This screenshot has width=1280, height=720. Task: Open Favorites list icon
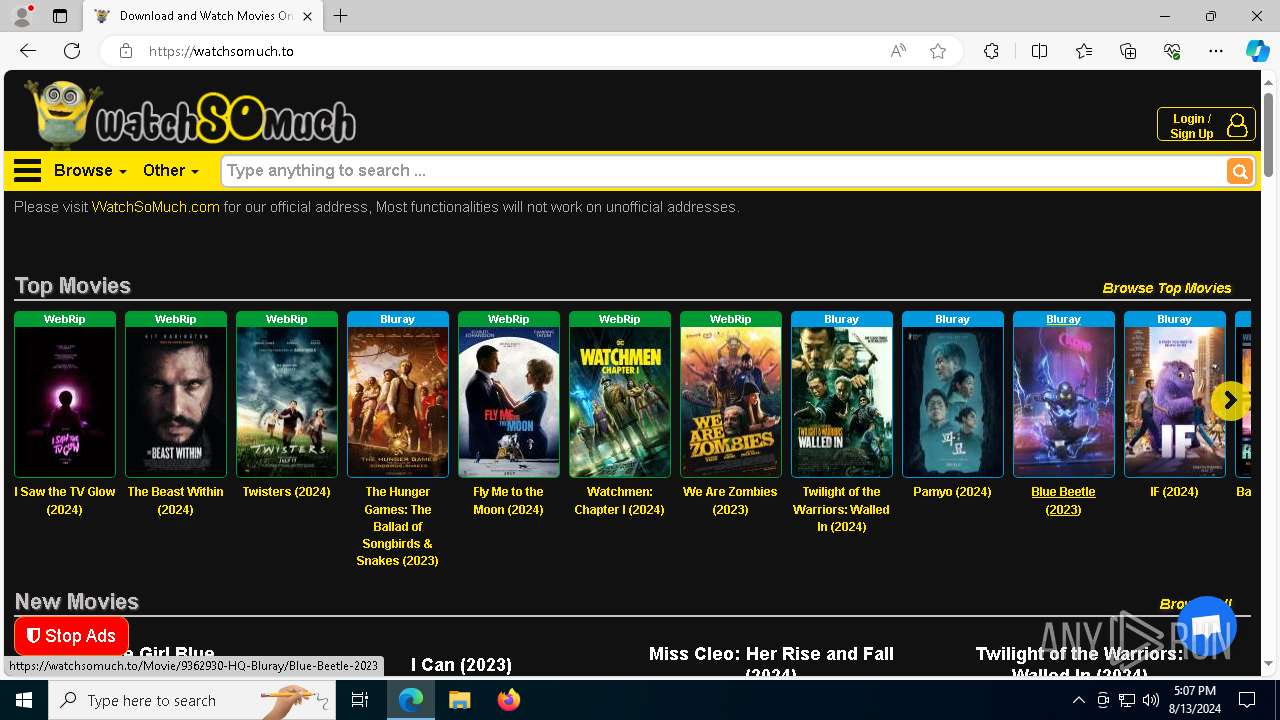pos(1084,51)
